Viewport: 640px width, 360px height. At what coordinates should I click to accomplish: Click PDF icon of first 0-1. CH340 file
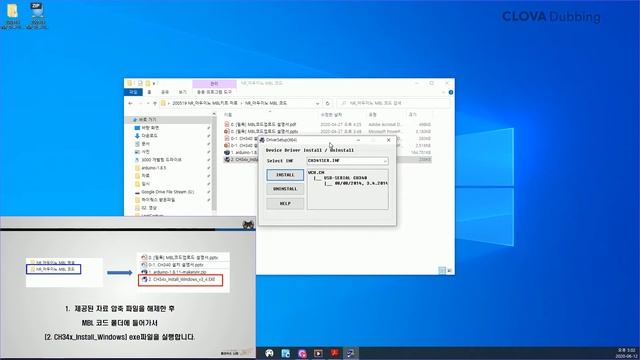pos(227,138)
